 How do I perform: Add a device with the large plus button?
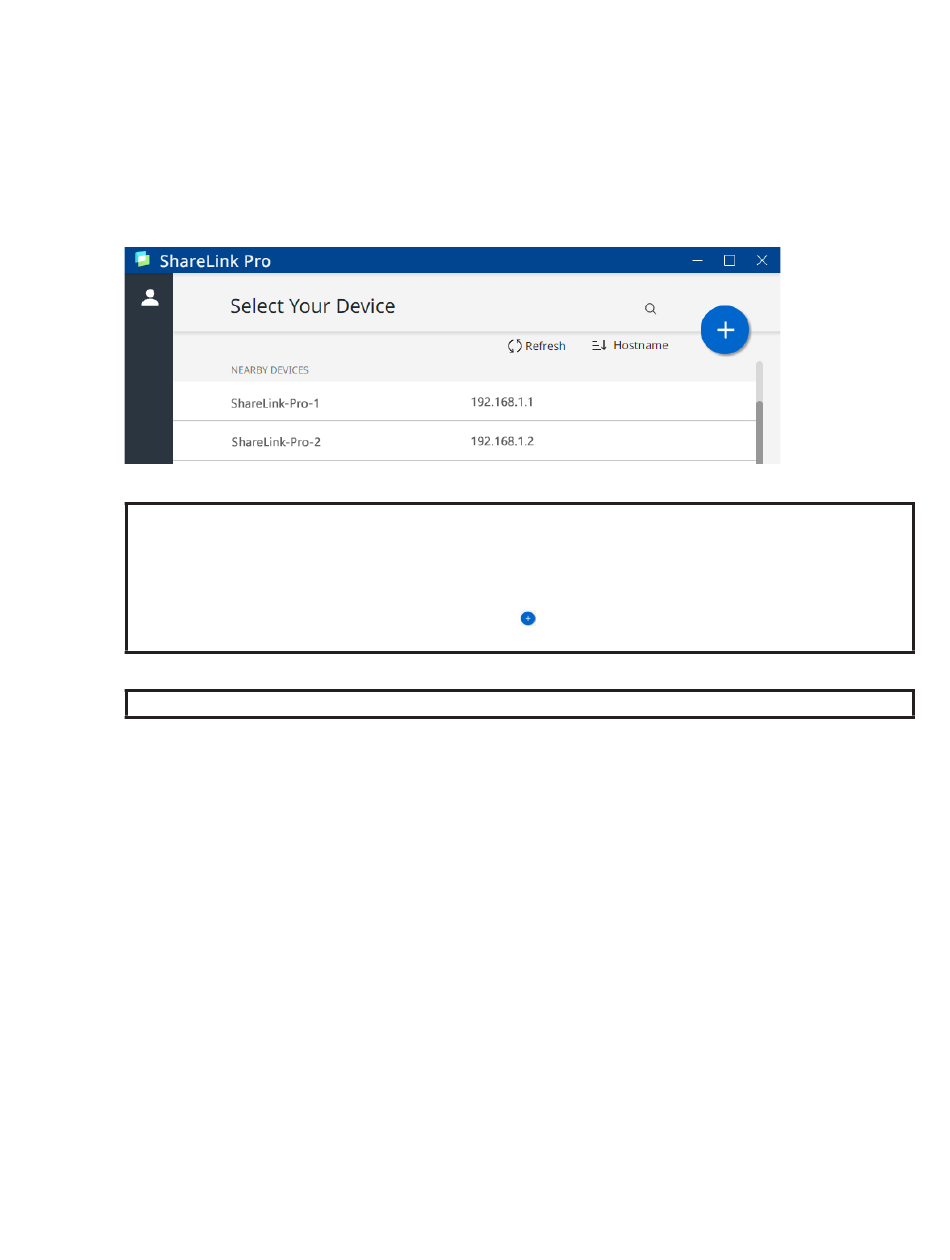click(x=725, y=330)
